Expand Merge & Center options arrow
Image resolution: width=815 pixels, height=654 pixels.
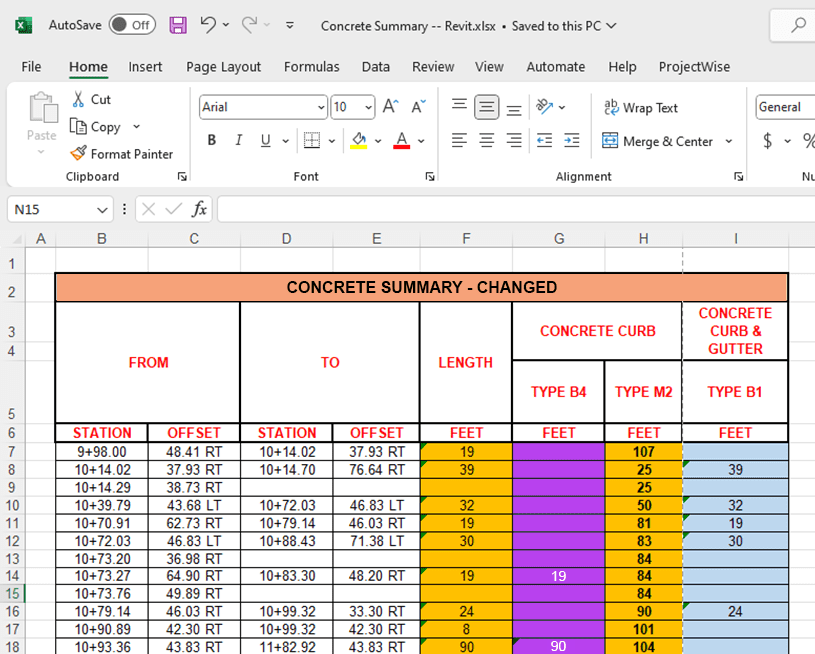pyautogui.click(x=729, y=141)
